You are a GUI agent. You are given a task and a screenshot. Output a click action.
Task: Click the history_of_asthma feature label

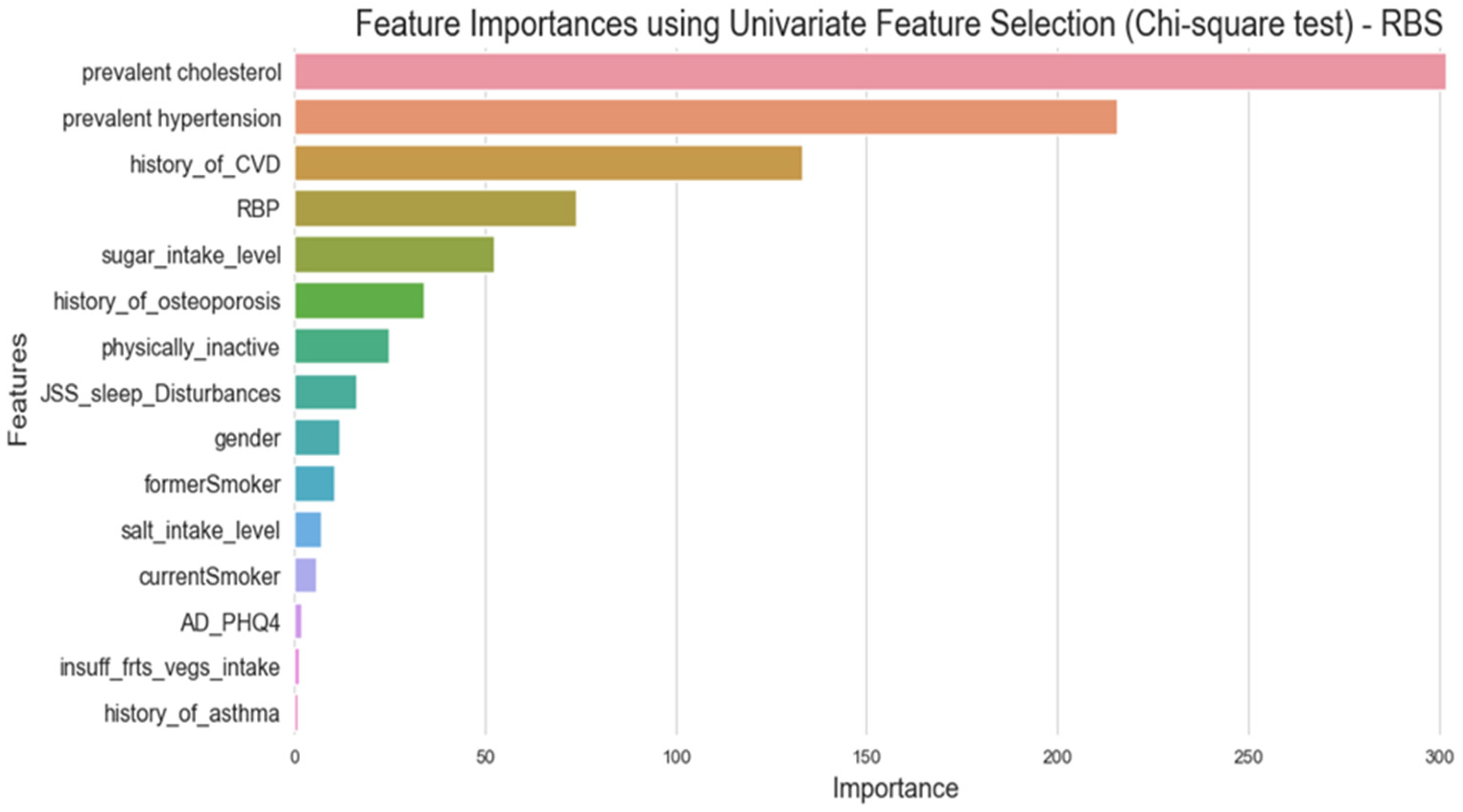click(192, 713)
